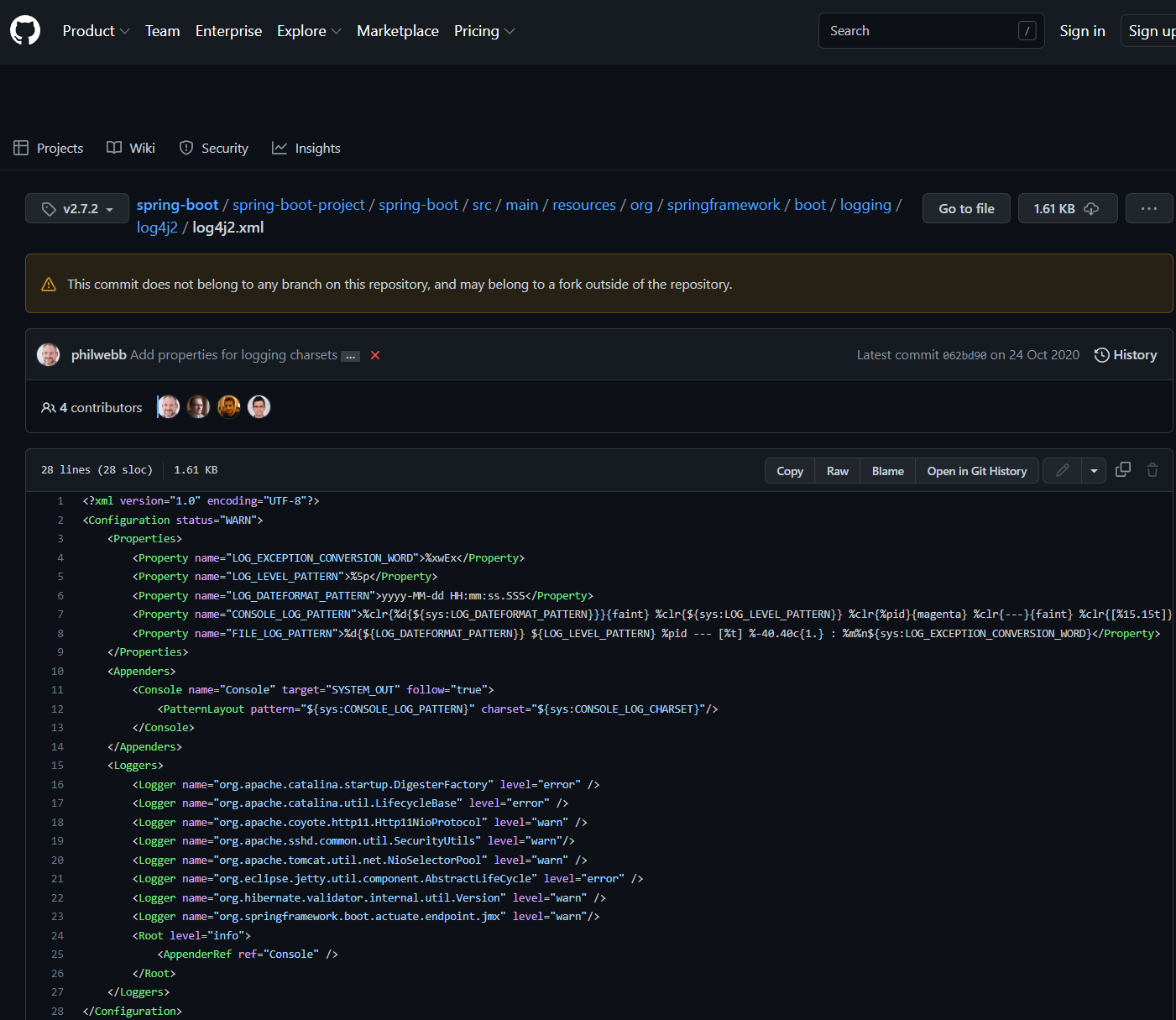Open the Projects tab
This screenshot has width=1176, height=1020.
click(x=49, y=148)
